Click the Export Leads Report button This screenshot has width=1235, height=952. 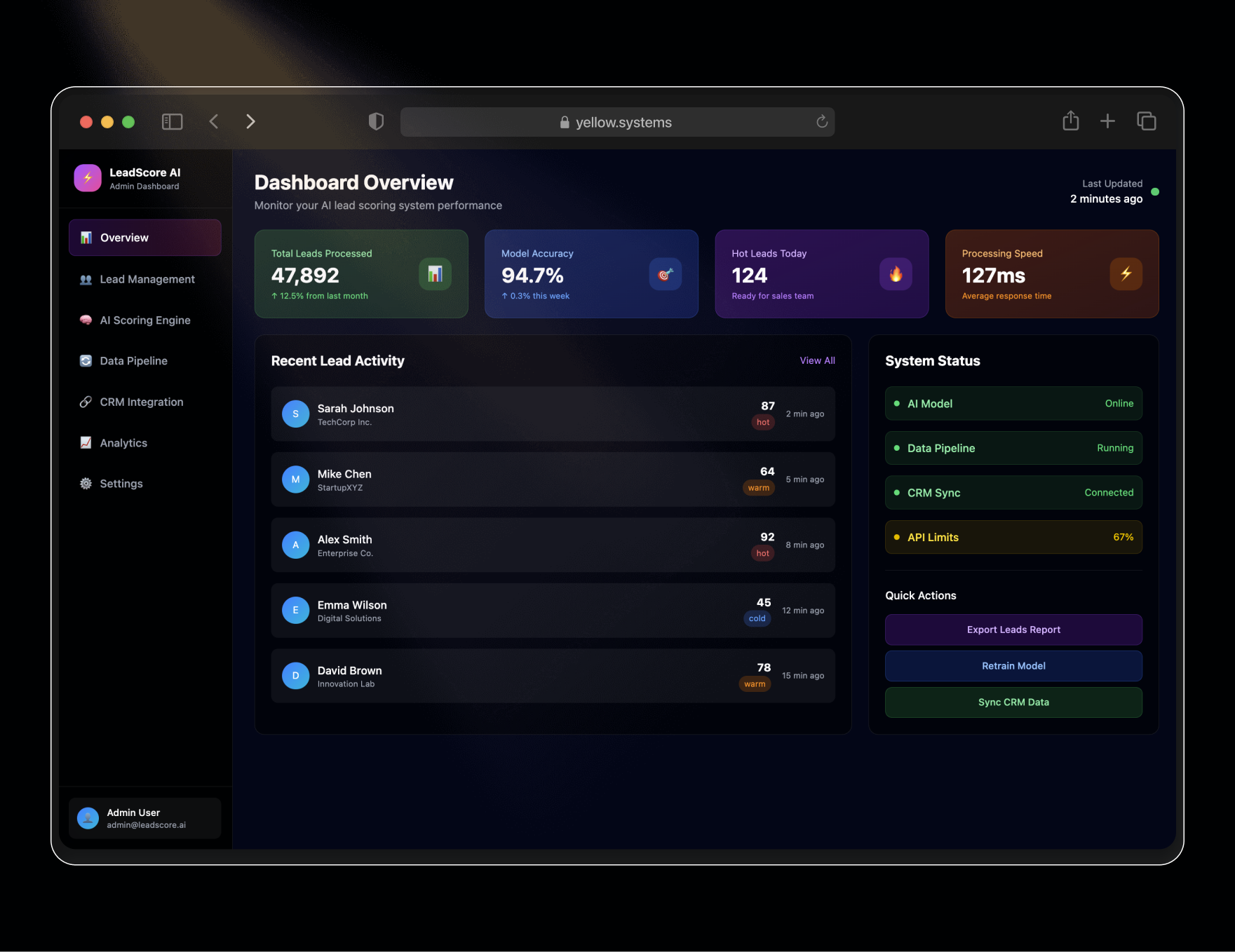(1013, 630)
